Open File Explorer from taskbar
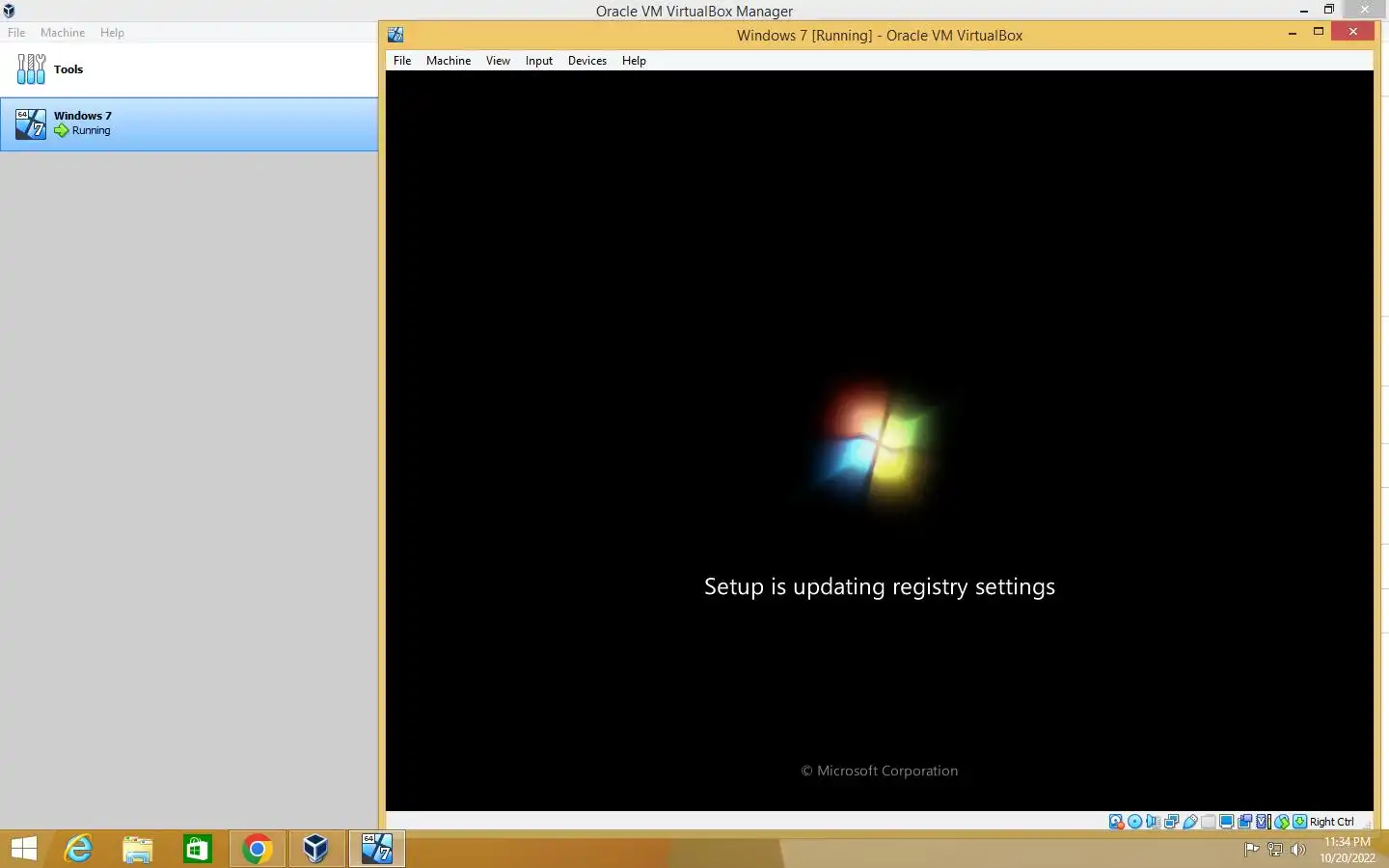Image resolution: width=1389 pixels, height=868 pixels. click(138, 849)
